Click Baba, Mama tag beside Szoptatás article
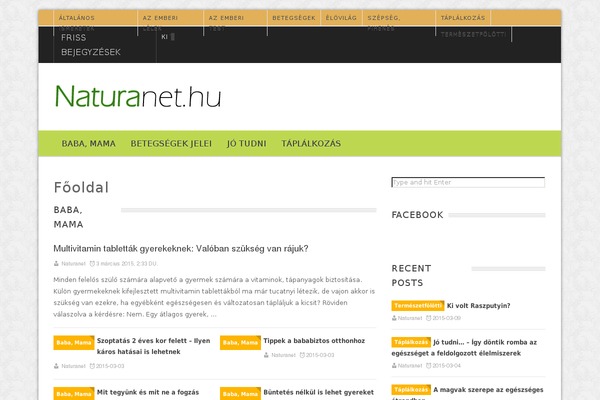The width and height of the screenshot is (600, 400). tap(73, 343)
